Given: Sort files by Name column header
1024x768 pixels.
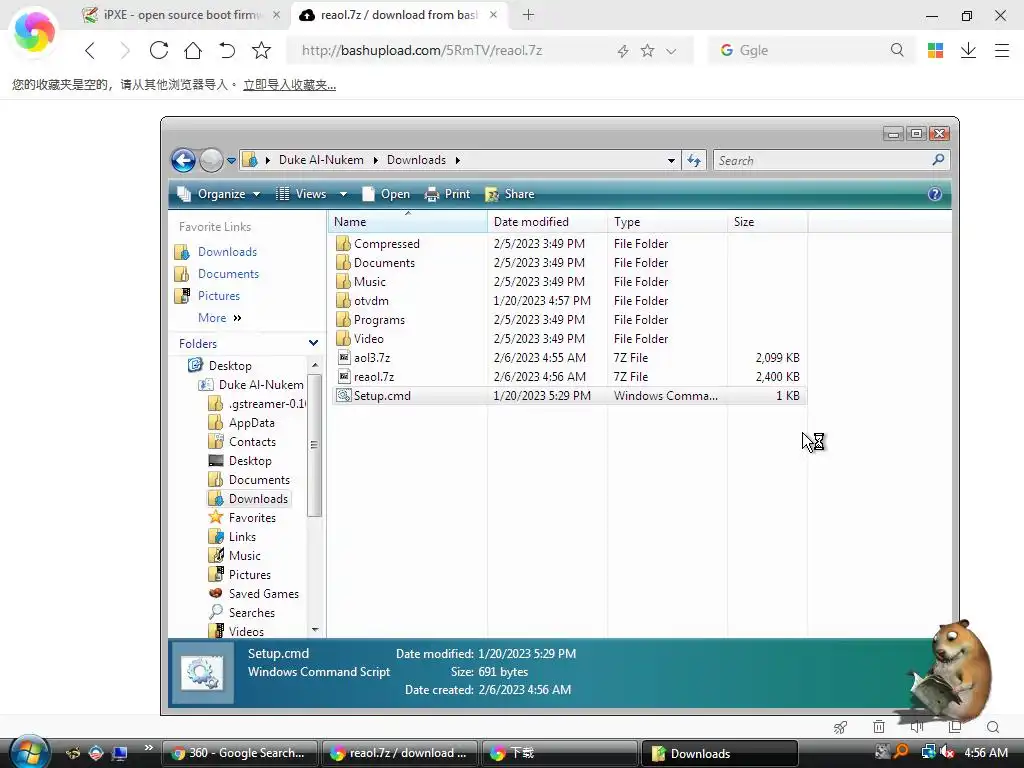Looking at the screenshot, I should click(408, 222).
